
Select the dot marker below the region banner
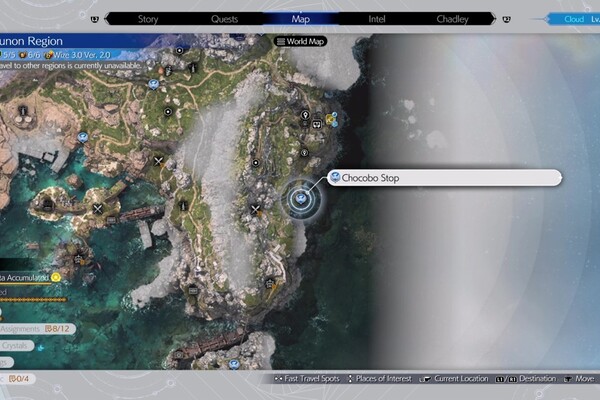pos(179,50)
